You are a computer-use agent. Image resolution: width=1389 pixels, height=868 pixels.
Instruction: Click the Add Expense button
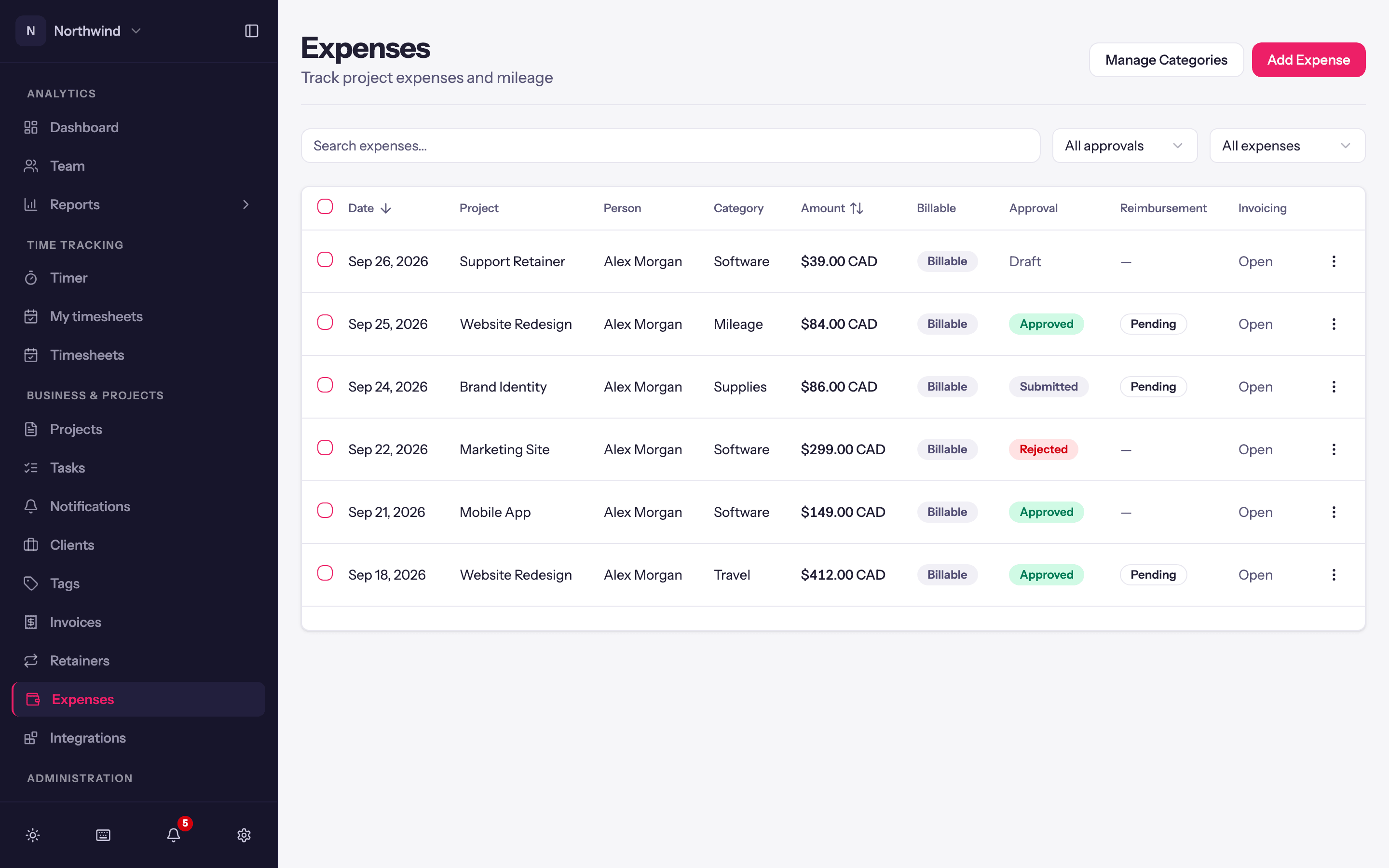[1308, 60]
